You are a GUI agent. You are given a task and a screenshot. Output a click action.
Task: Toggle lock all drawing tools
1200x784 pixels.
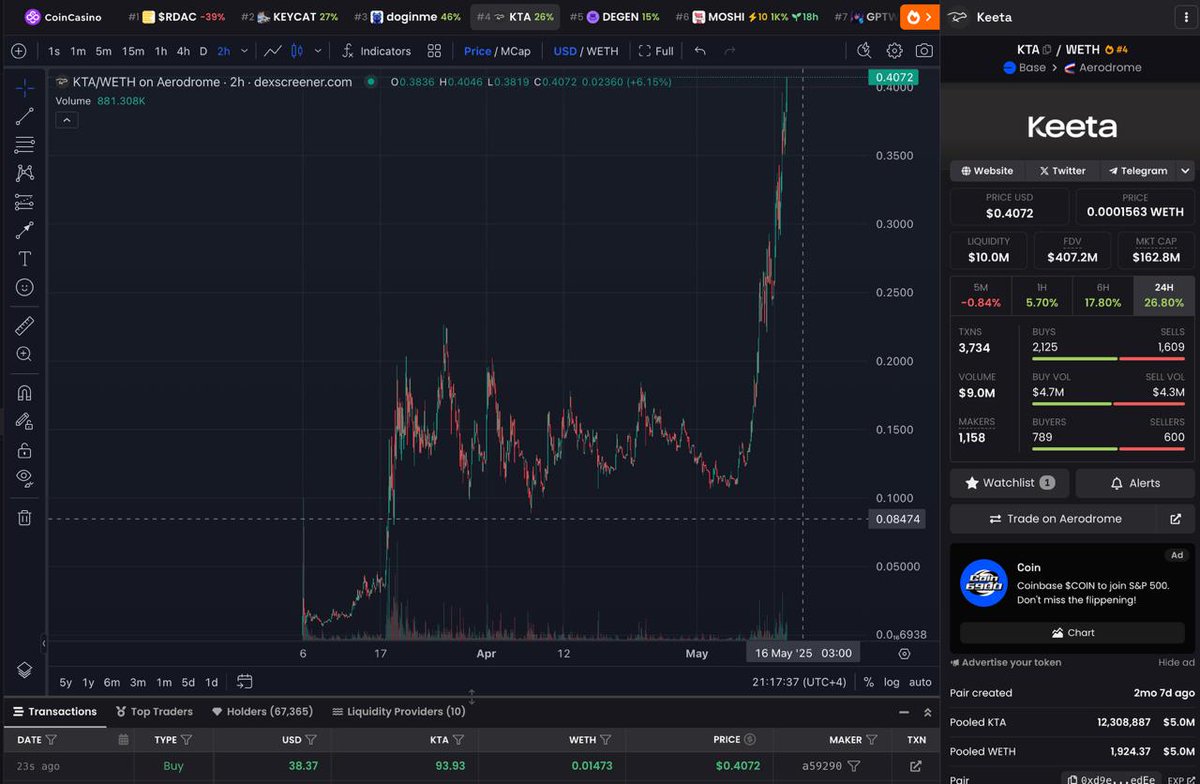pos(24,450)
